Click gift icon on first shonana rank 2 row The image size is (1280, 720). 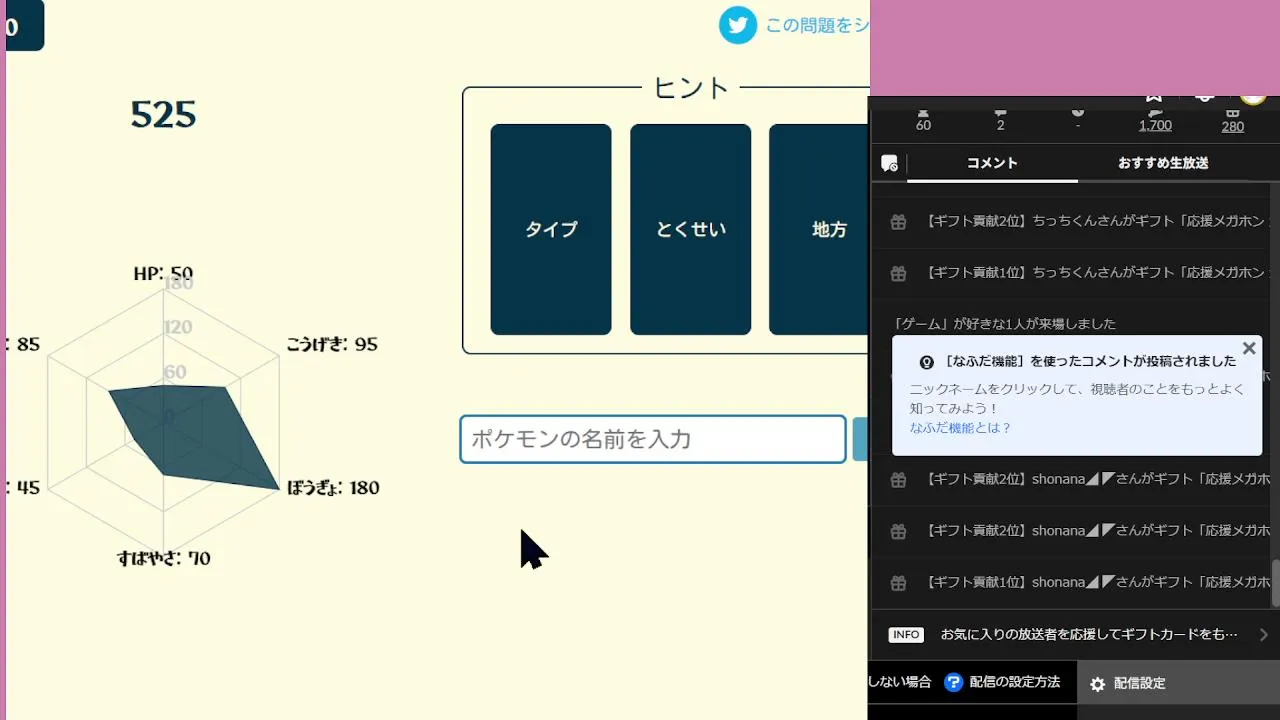[898, 479]
